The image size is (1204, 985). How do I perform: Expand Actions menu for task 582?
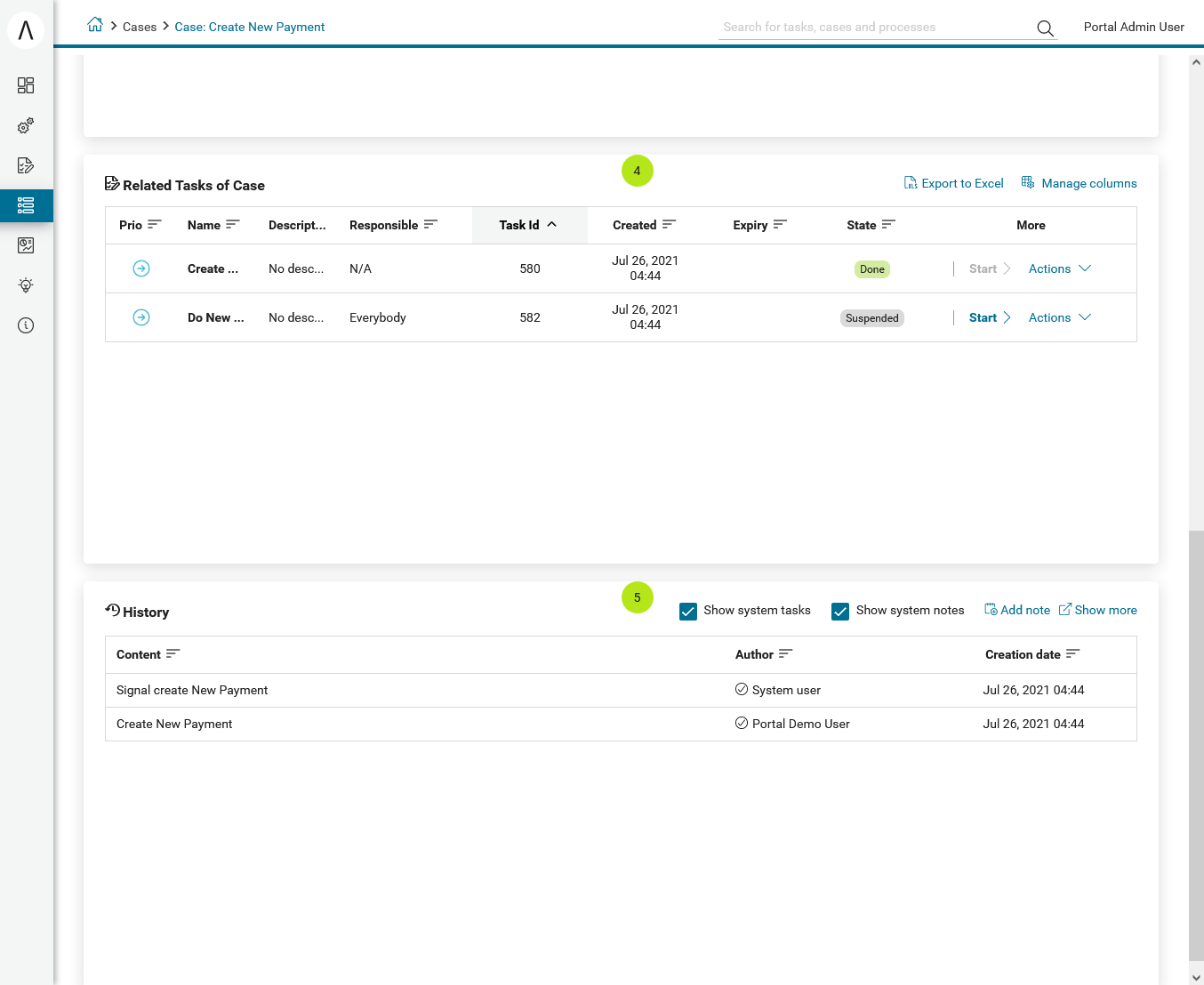(1059, 317)
